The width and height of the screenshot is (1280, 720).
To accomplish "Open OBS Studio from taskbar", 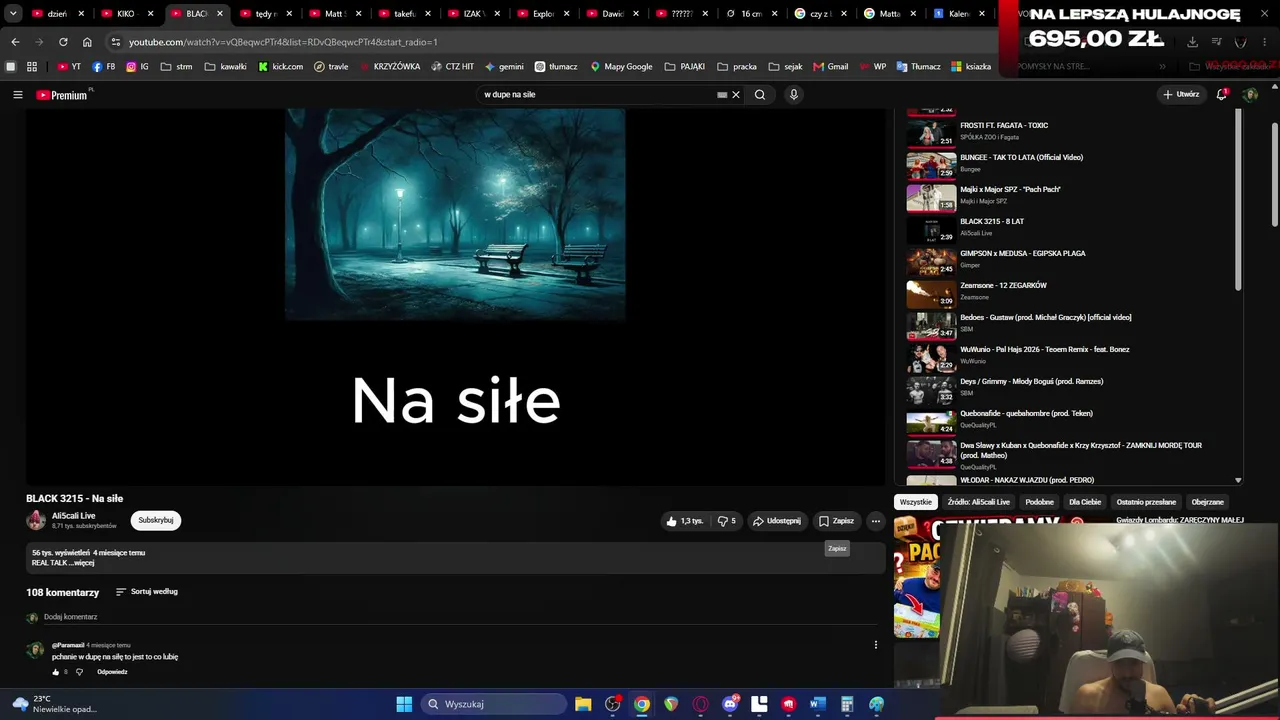I will pos(613,704).
